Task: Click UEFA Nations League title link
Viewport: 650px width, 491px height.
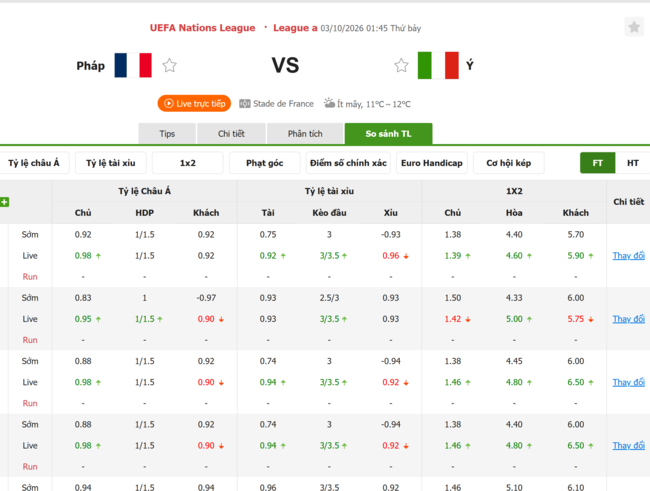Action: pyautogui.click(x=202, y=28)
